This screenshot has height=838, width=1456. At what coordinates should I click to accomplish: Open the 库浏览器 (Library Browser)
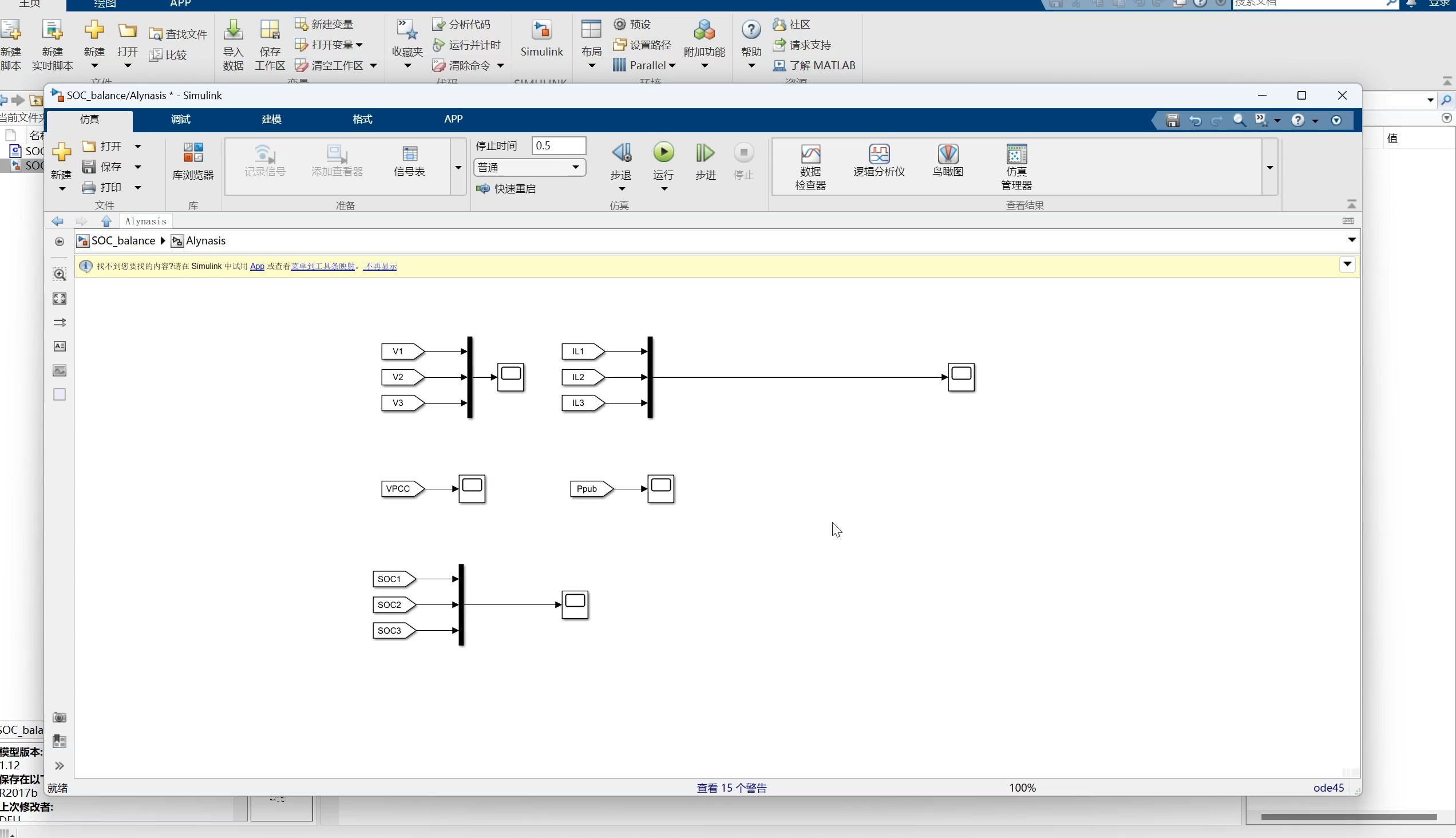tap(192, 164)
